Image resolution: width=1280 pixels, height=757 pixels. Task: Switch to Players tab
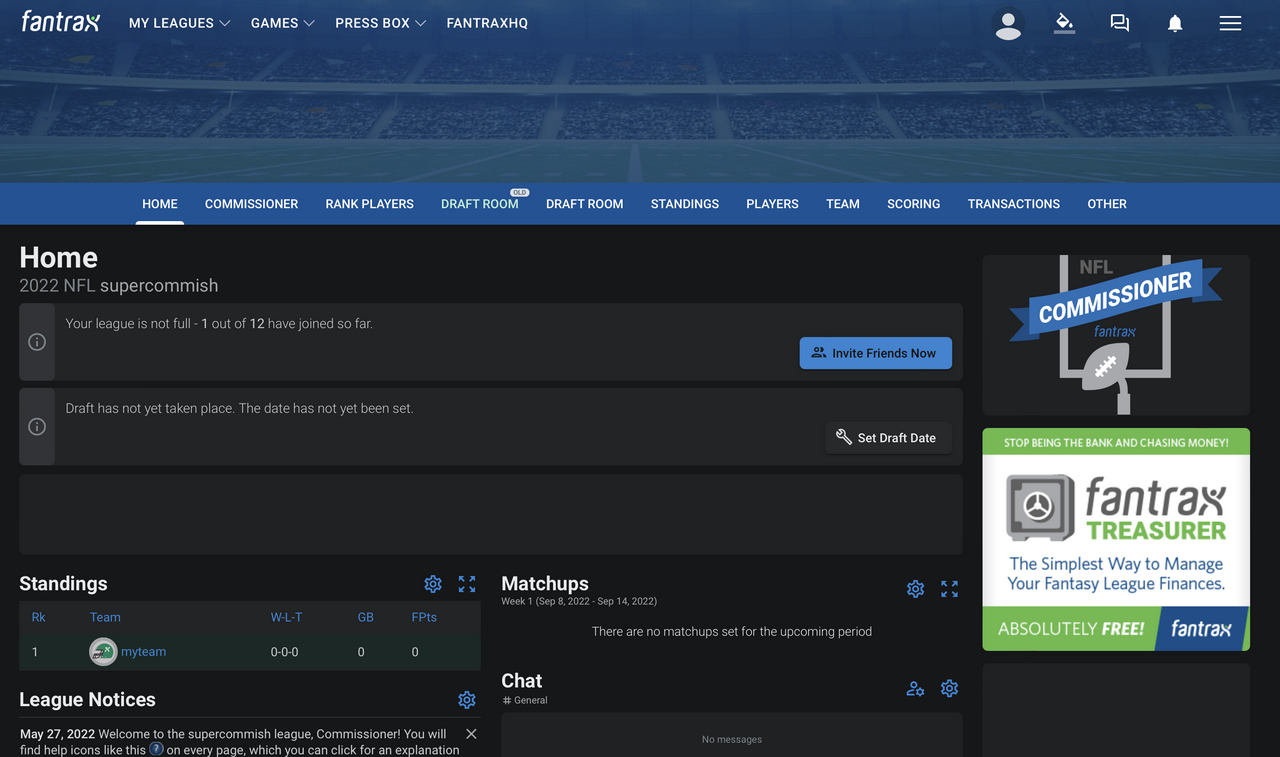pos(772,204)
